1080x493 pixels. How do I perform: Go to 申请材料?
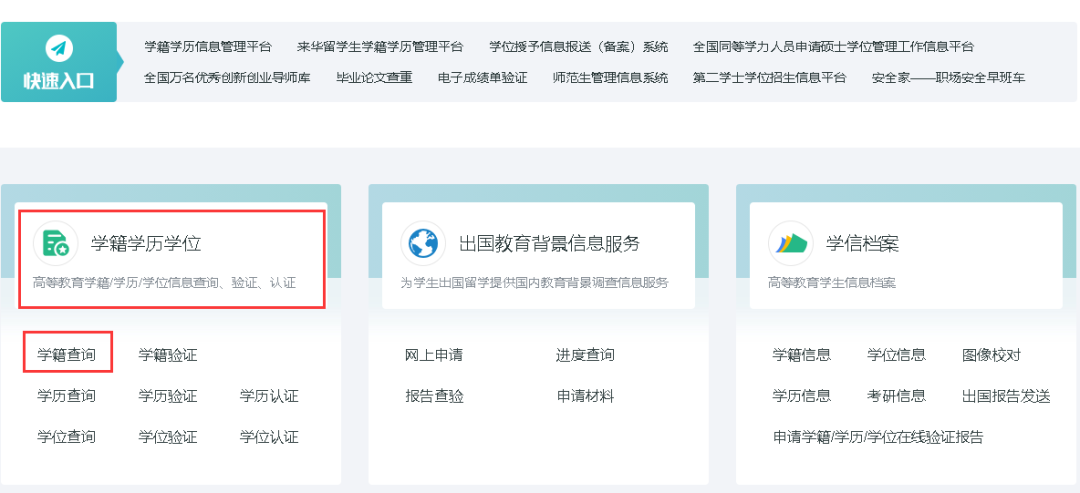(x=585, y=396)
